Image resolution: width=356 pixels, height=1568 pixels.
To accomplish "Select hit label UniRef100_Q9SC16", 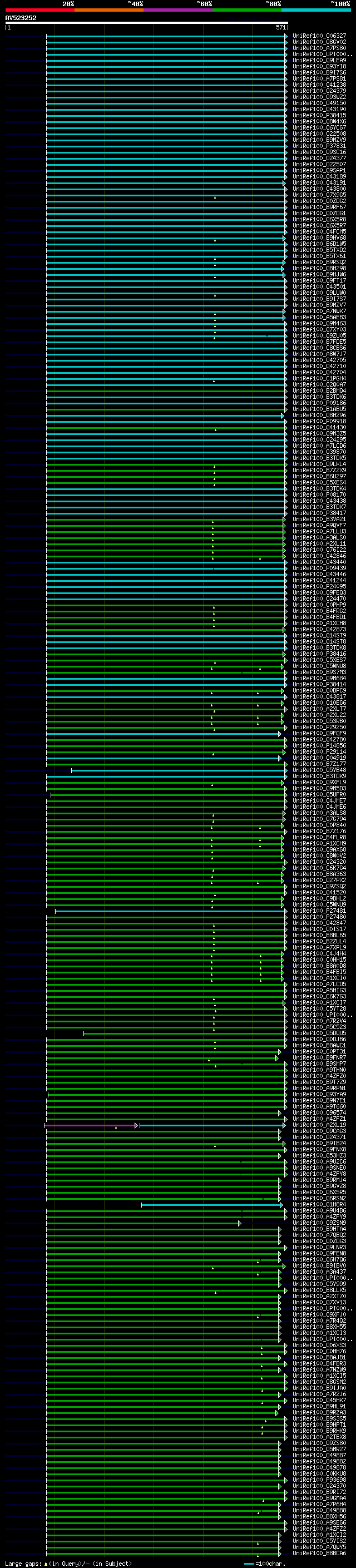I will 319,152.
